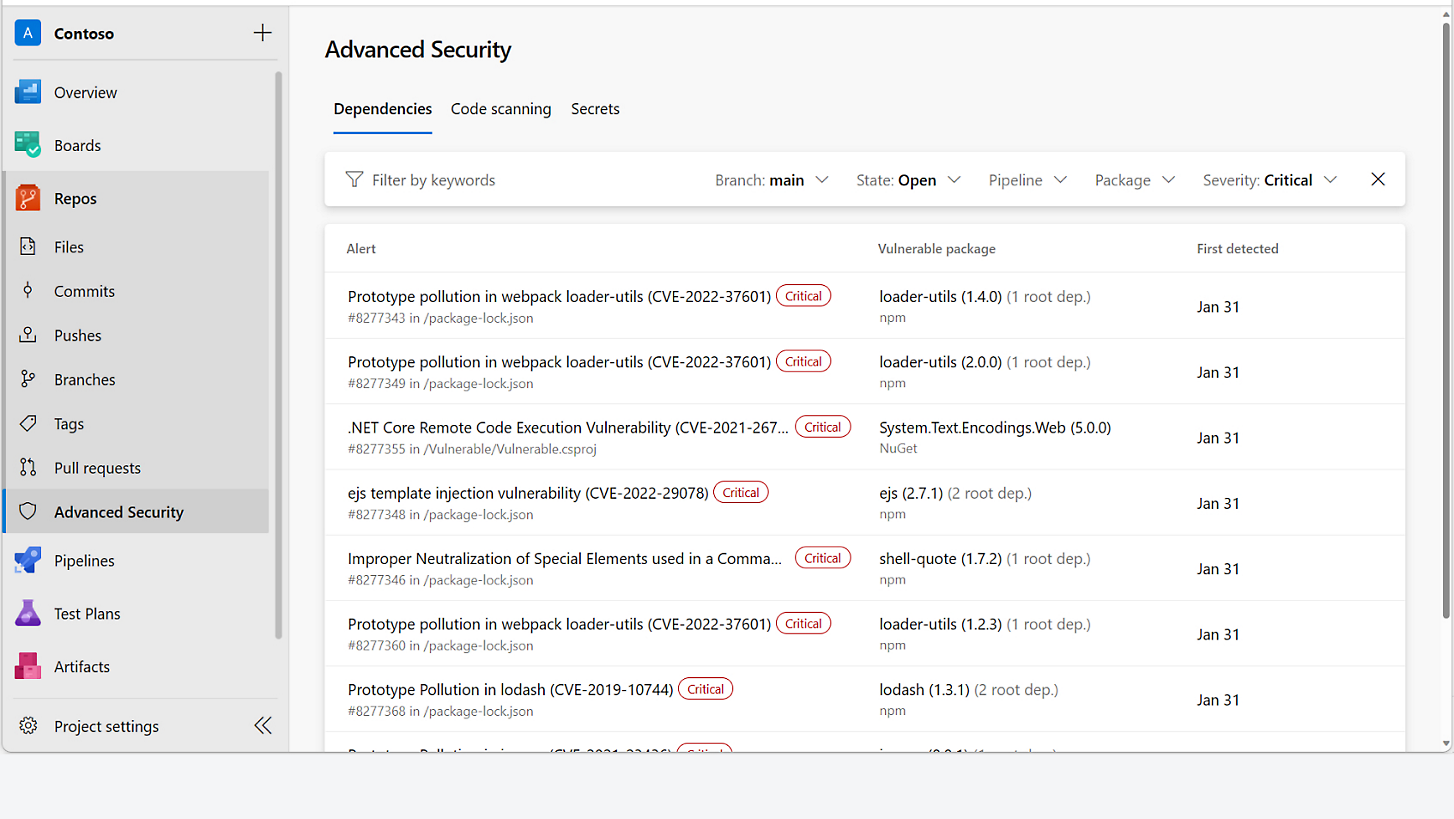Open Project settings gear icon

28,726
